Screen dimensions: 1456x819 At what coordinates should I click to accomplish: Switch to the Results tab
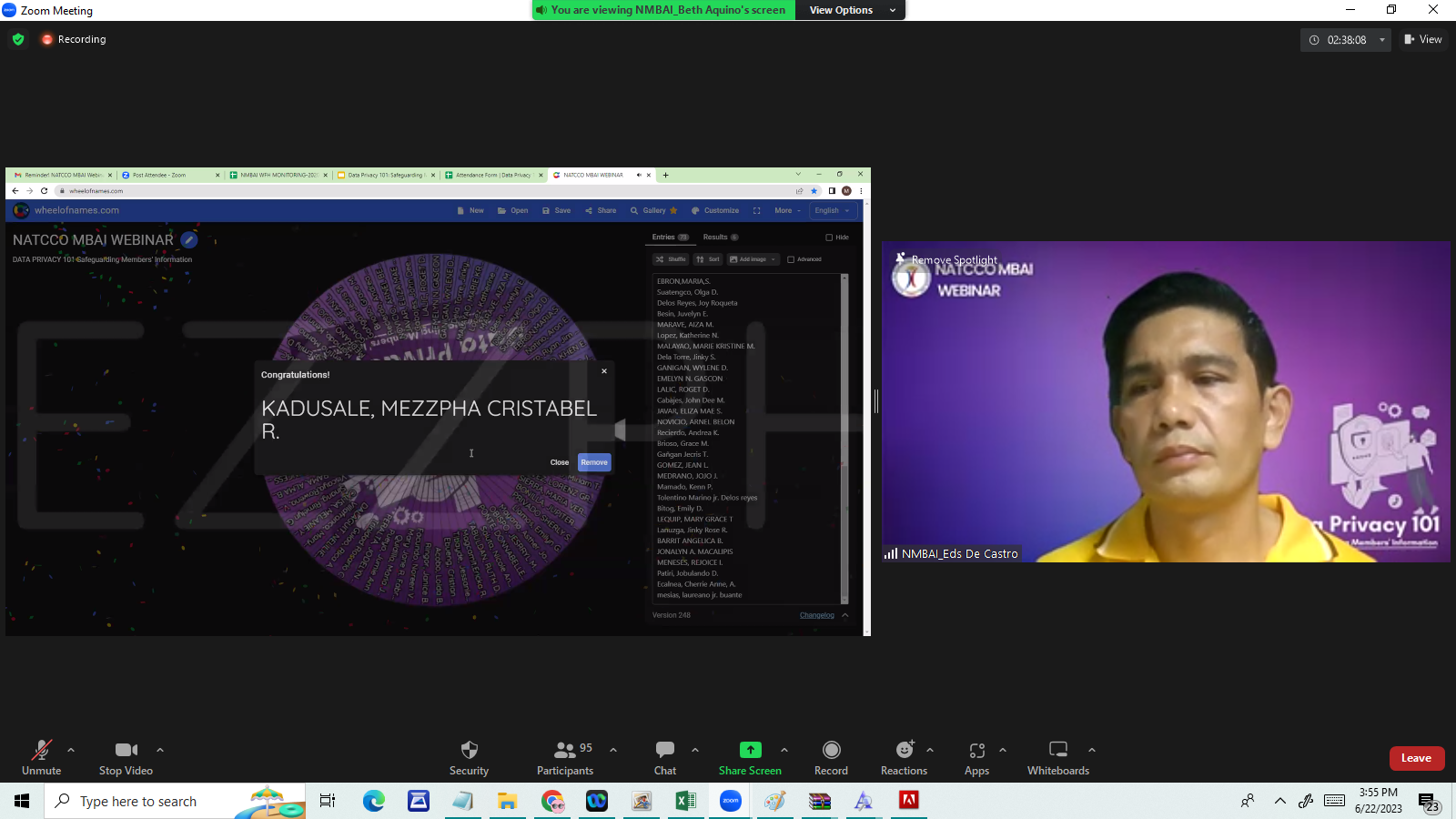[x=721, y=238]
